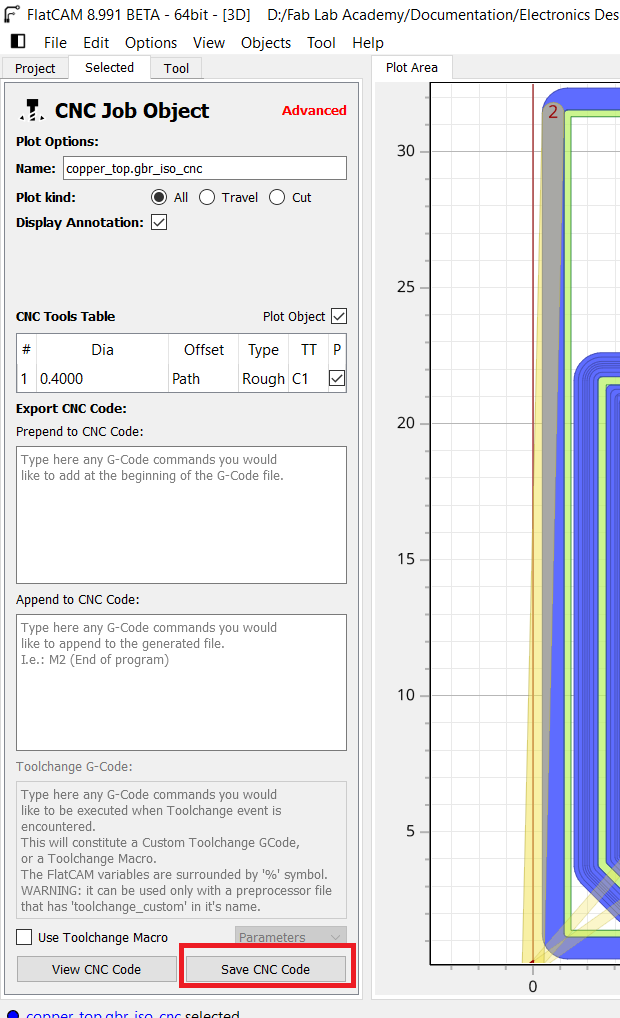Select the All plot kind radio button
Screen dimensions: 620x1018
tap(158, 197)
